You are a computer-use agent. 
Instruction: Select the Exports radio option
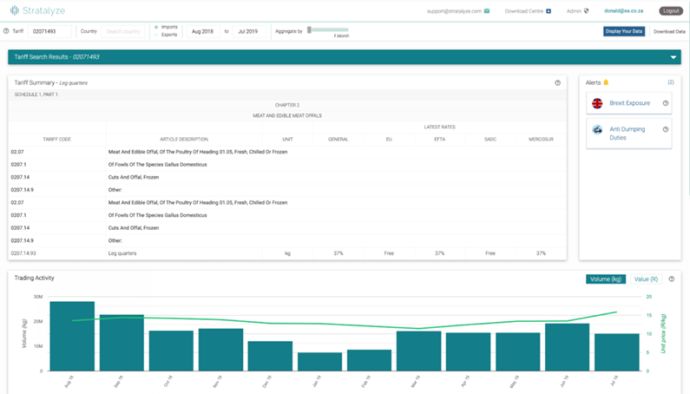click(156, 35)
